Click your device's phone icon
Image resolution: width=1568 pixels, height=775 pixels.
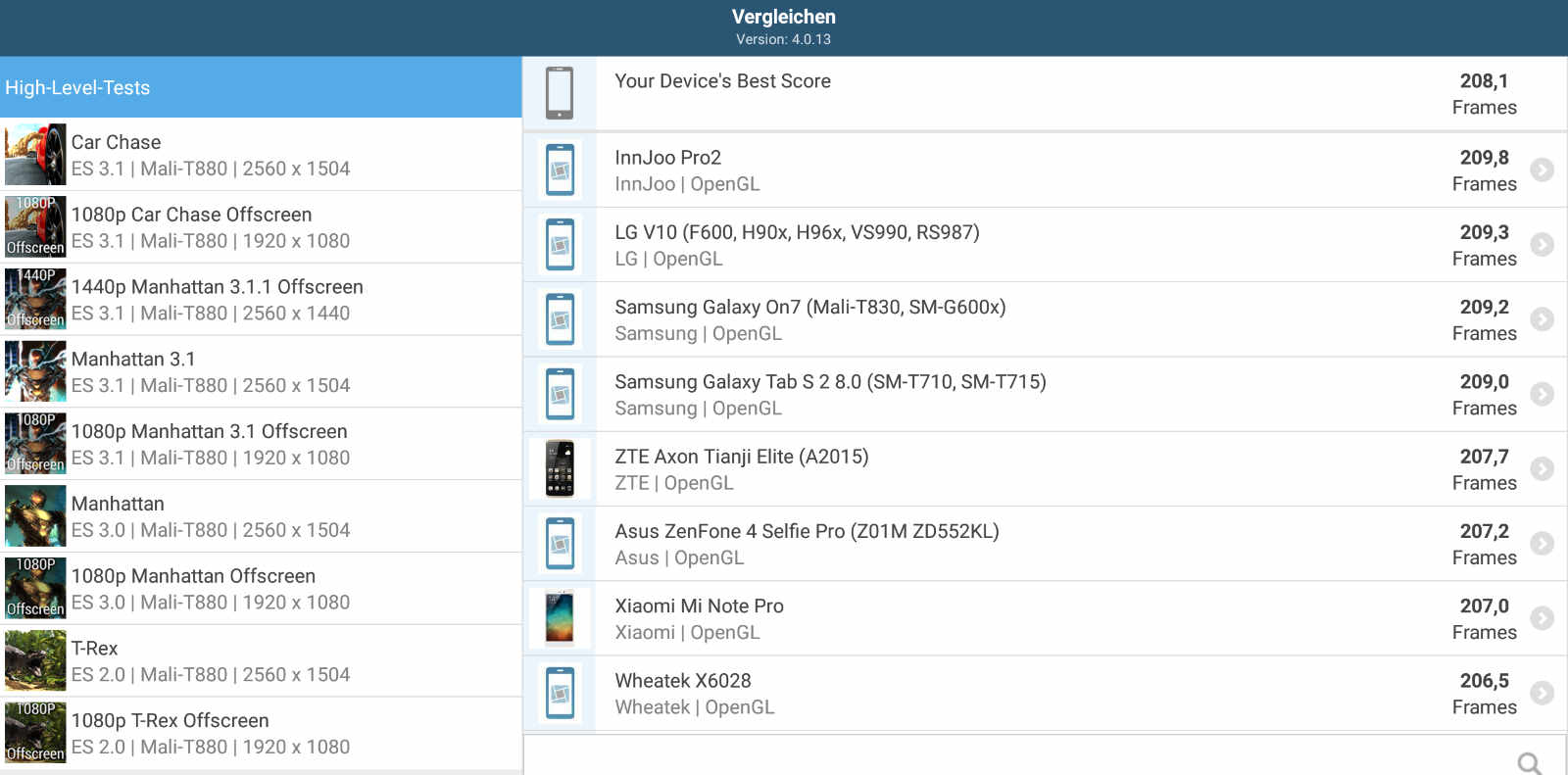tap(560, 93)
